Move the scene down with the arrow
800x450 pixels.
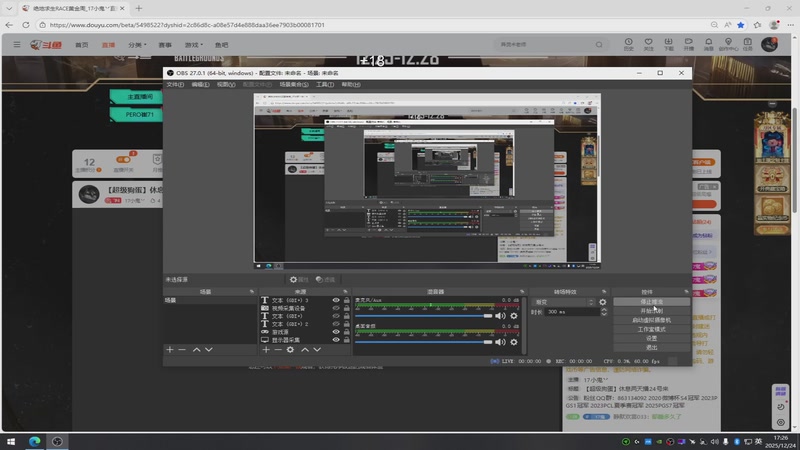pos(209,349)
